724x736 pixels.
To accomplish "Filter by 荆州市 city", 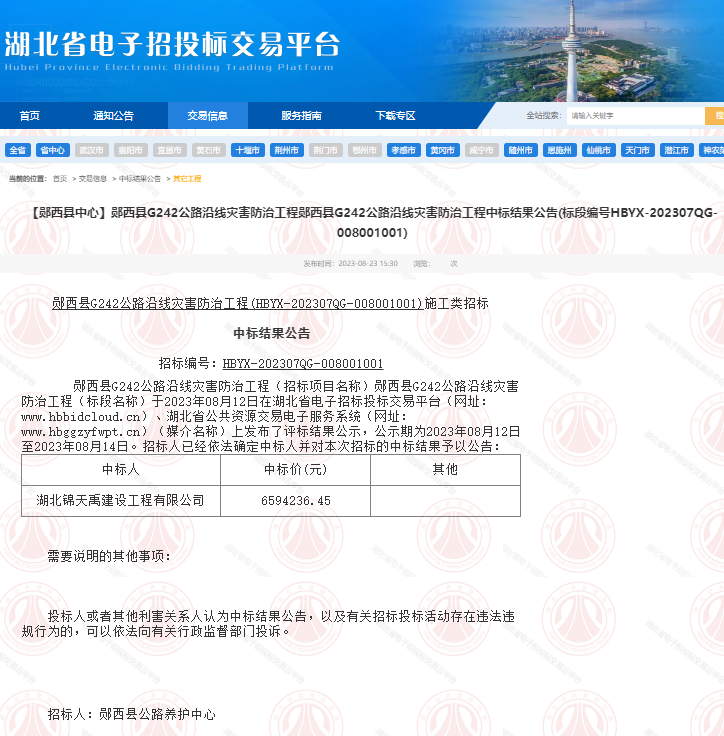I will 286,150.
